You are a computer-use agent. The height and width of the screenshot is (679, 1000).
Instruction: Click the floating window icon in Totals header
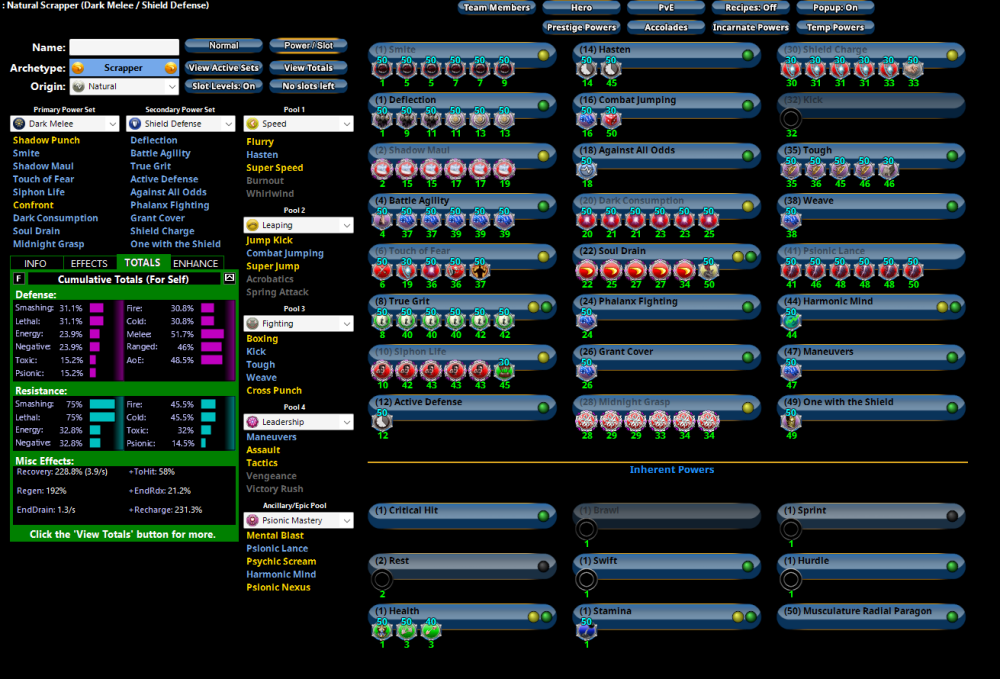tap(228, 278)
